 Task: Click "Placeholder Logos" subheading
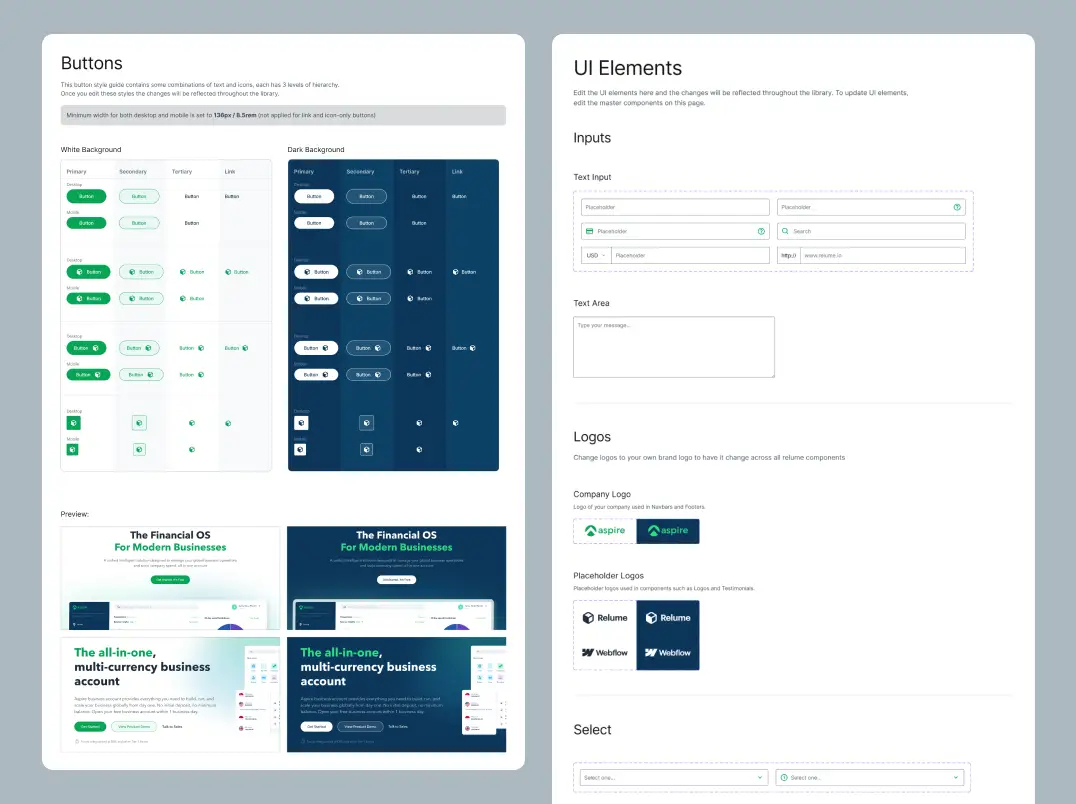click(x=609, y=576)
